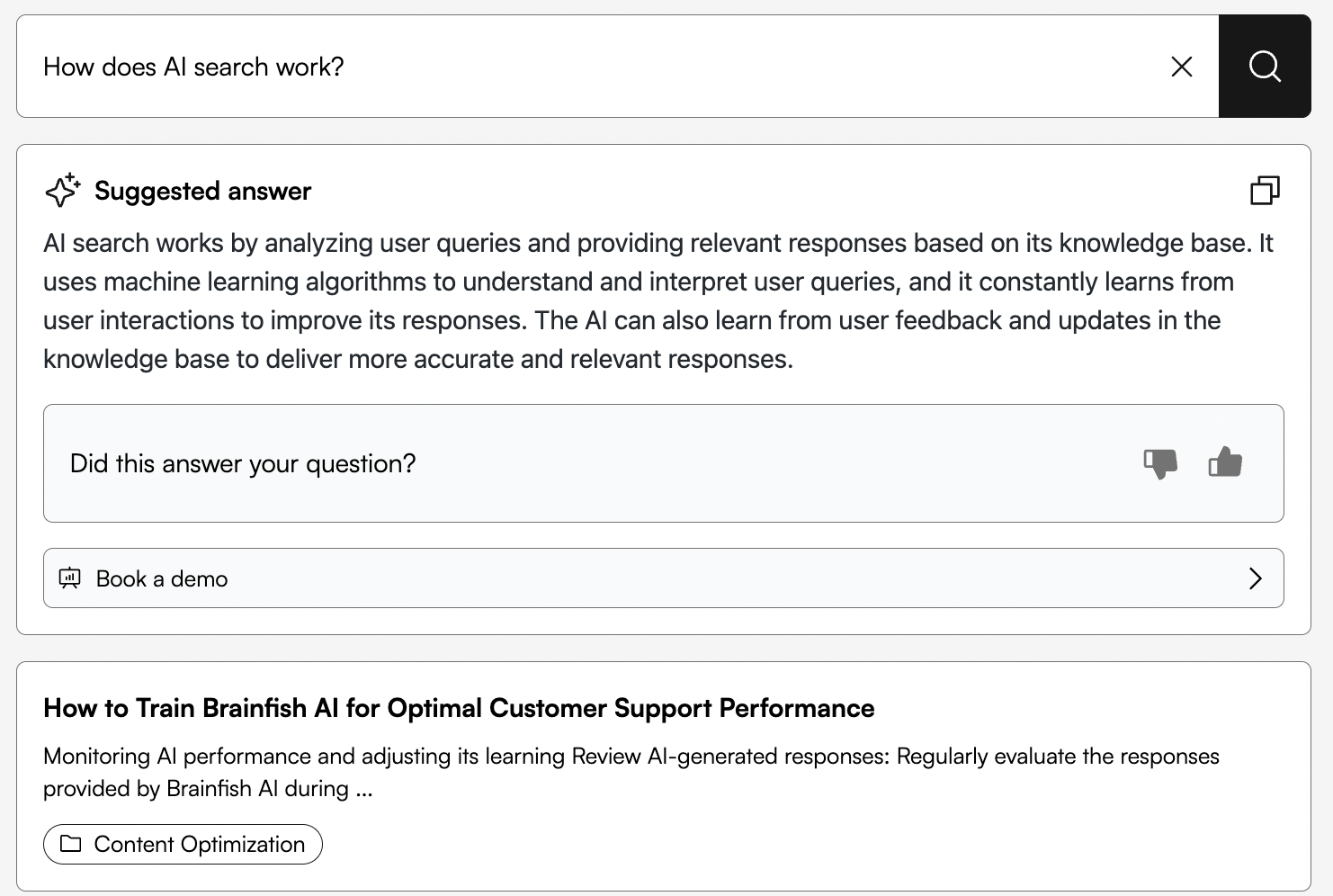Give thumbs up feedback
Image resolution: width=1333 pixels, height=896 pixels.
1225,463
